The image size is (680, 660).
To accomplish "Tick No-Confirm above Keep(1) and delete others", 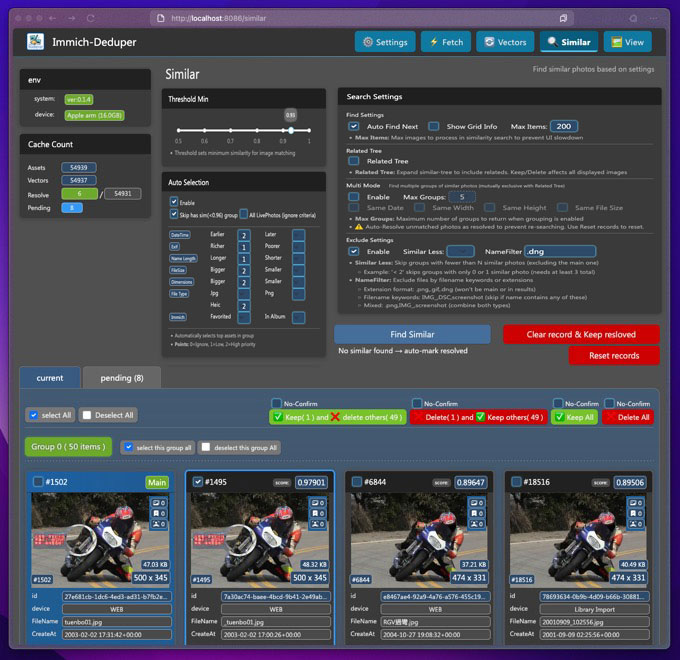I will (x=276, y=403).
